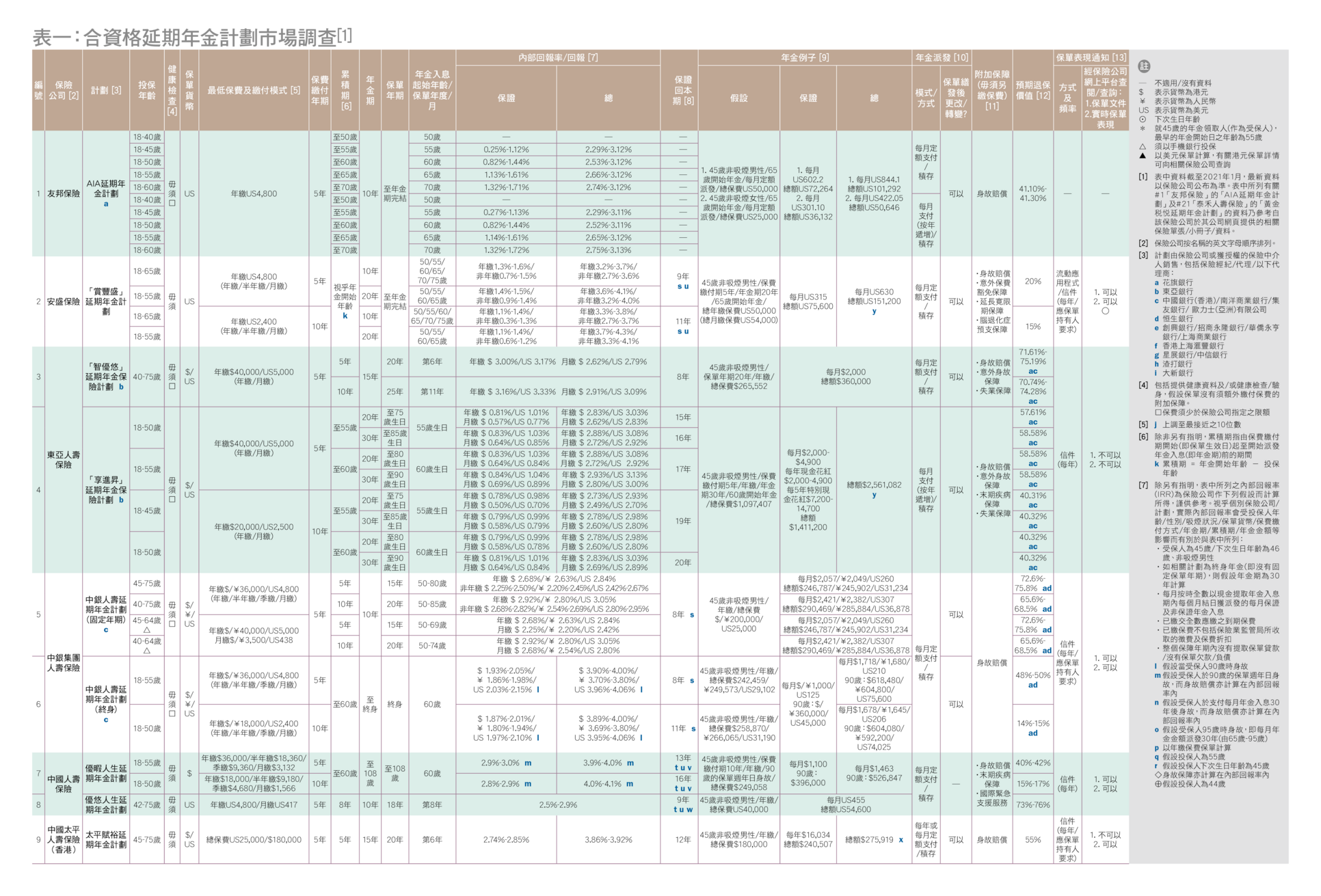Viewport: 1321px width, 896px height.
Task: Click the 2.5%-2.9% return cell
Action: (558, 804)
